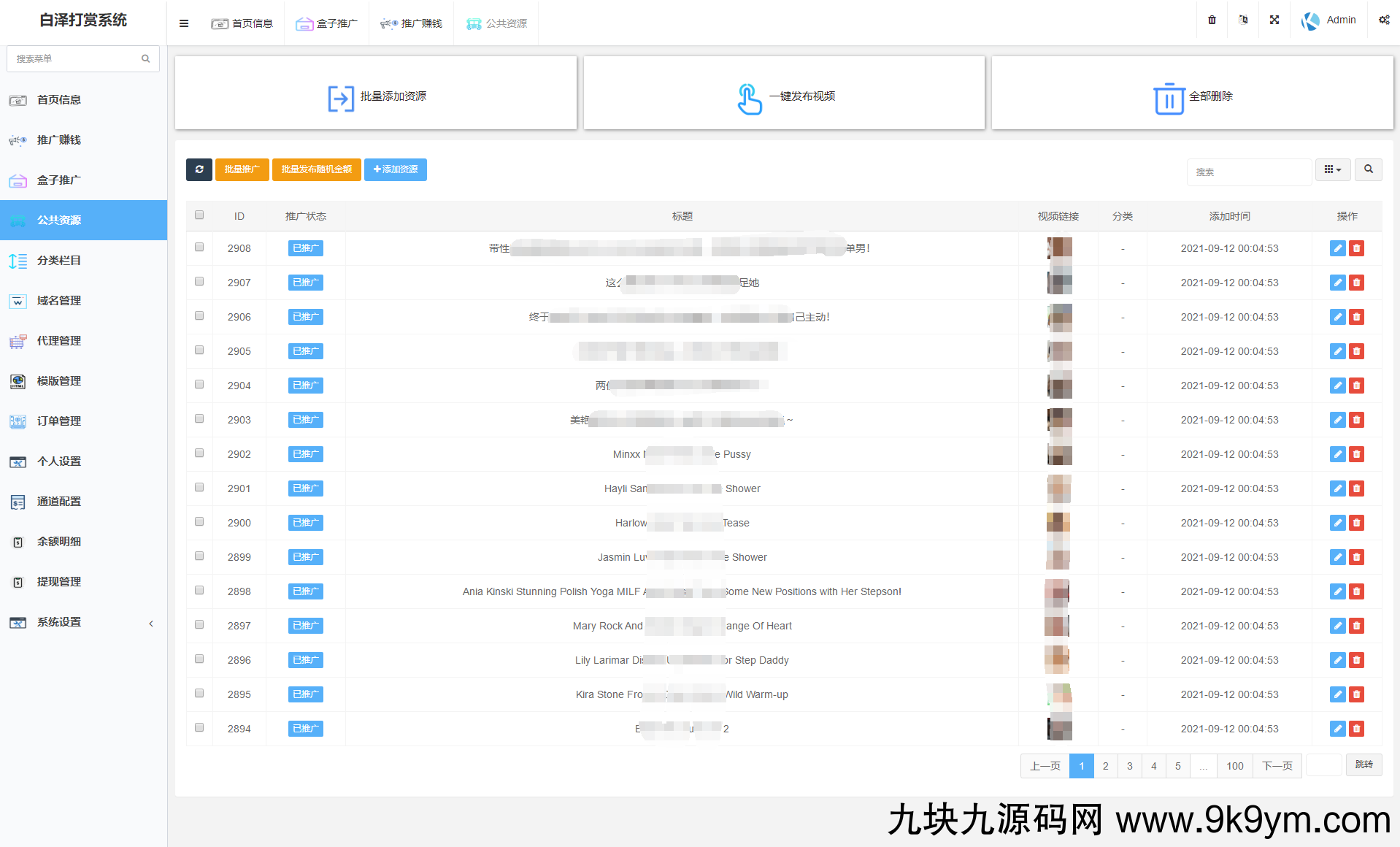1400x847 pixels.
Task: Open the settings gears icon at top right
Action: pos(1384,20)
